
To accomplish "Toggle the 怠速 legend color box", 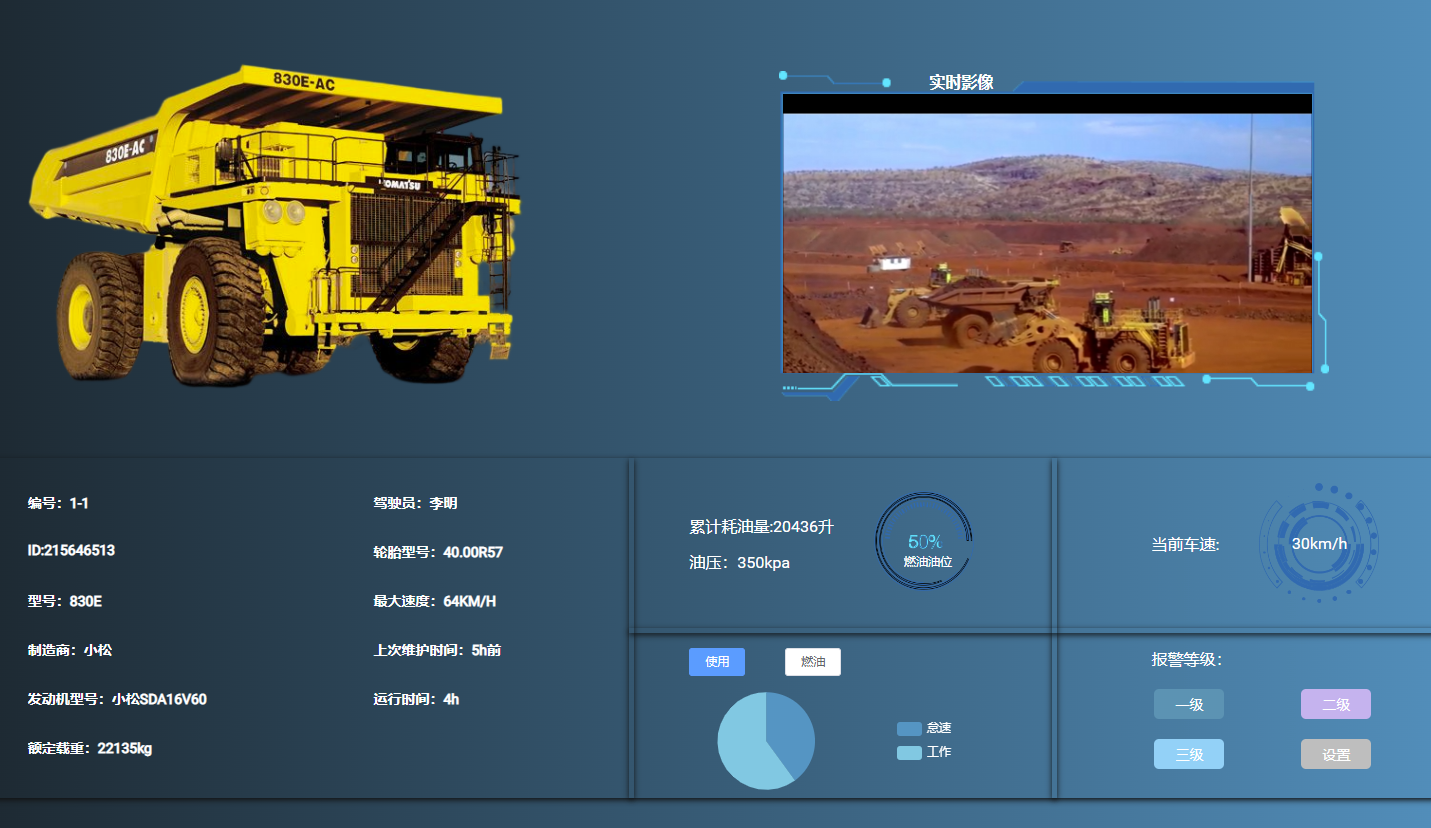I will pos(909,728).
